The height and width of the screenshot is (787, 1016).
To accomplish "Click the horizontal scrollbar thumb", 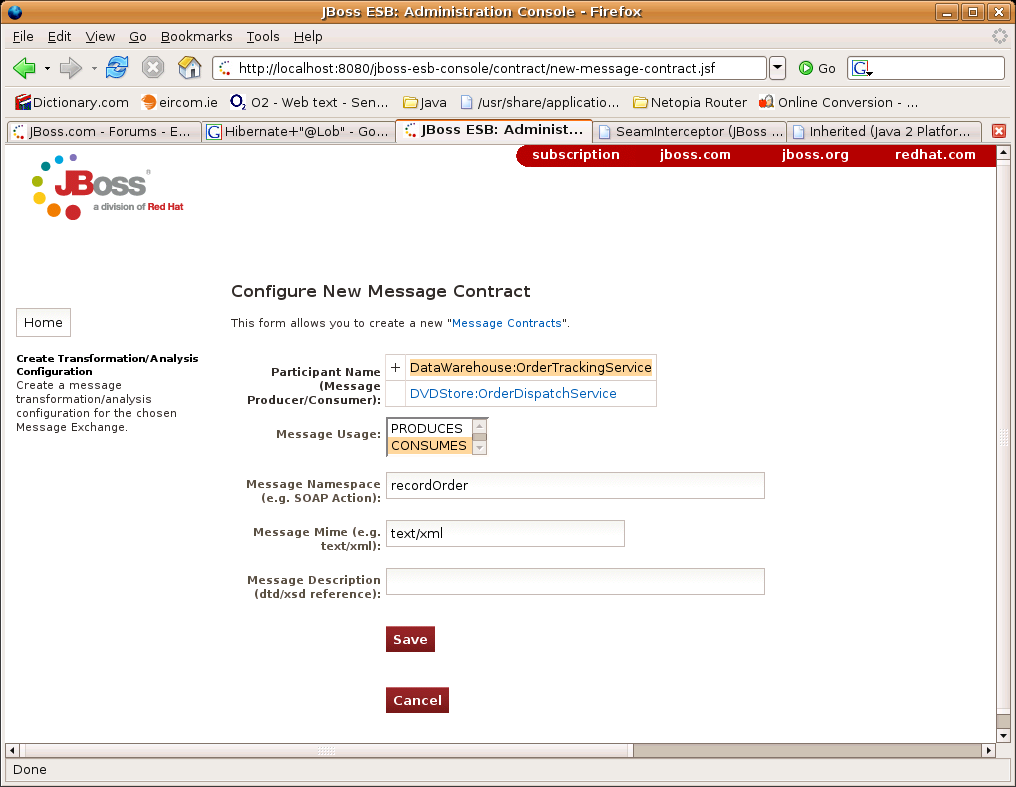I will coord(327,750).
